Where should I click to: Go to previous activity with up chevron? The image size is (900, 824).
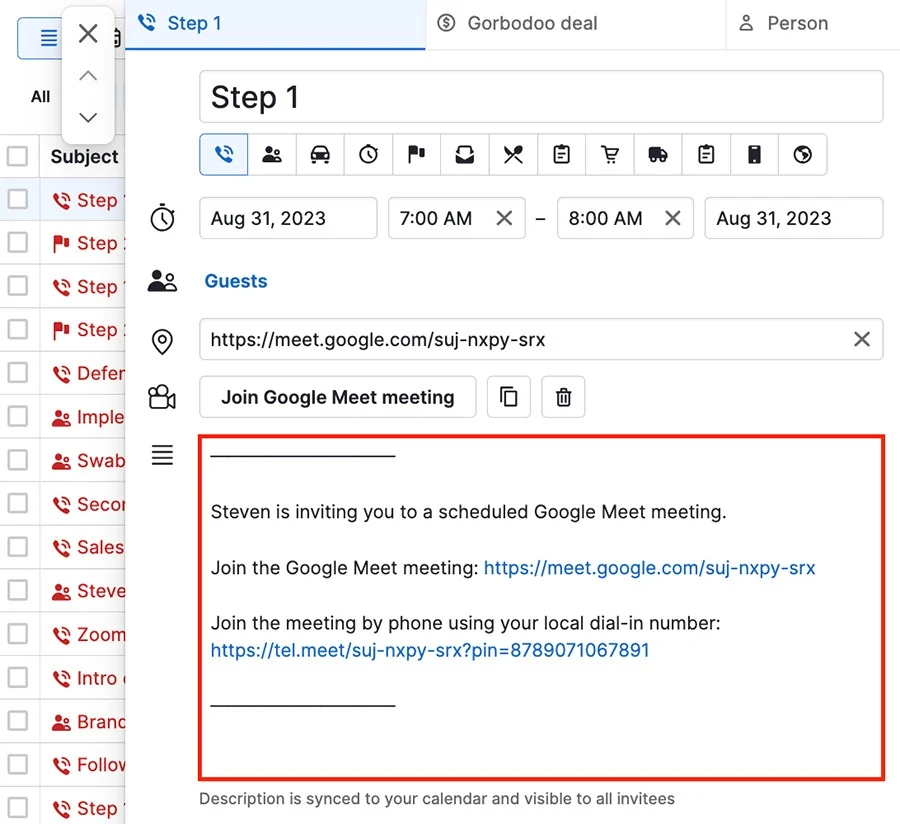(88, 76)
